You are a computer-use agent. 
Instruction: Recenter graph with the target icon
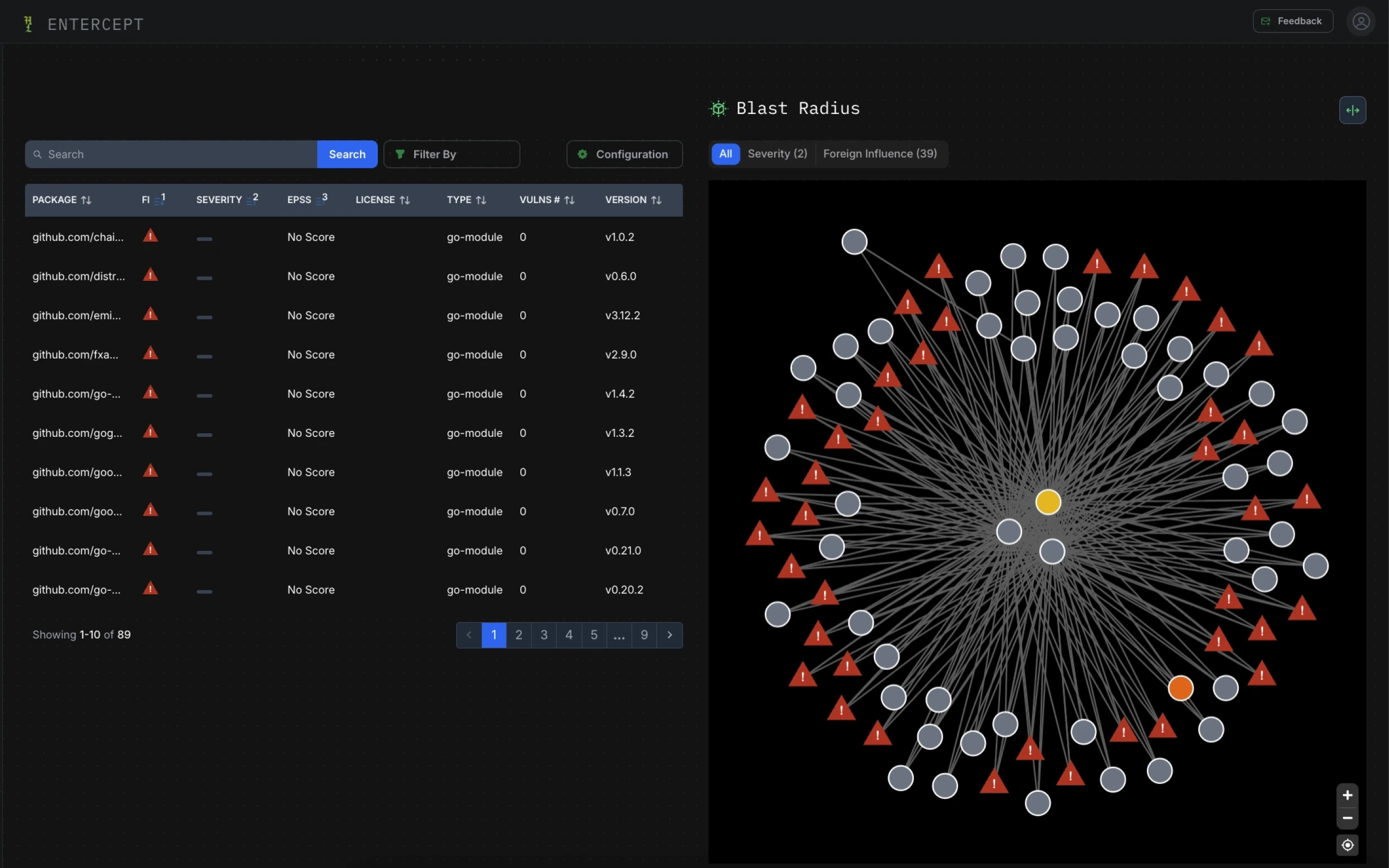1347,845
